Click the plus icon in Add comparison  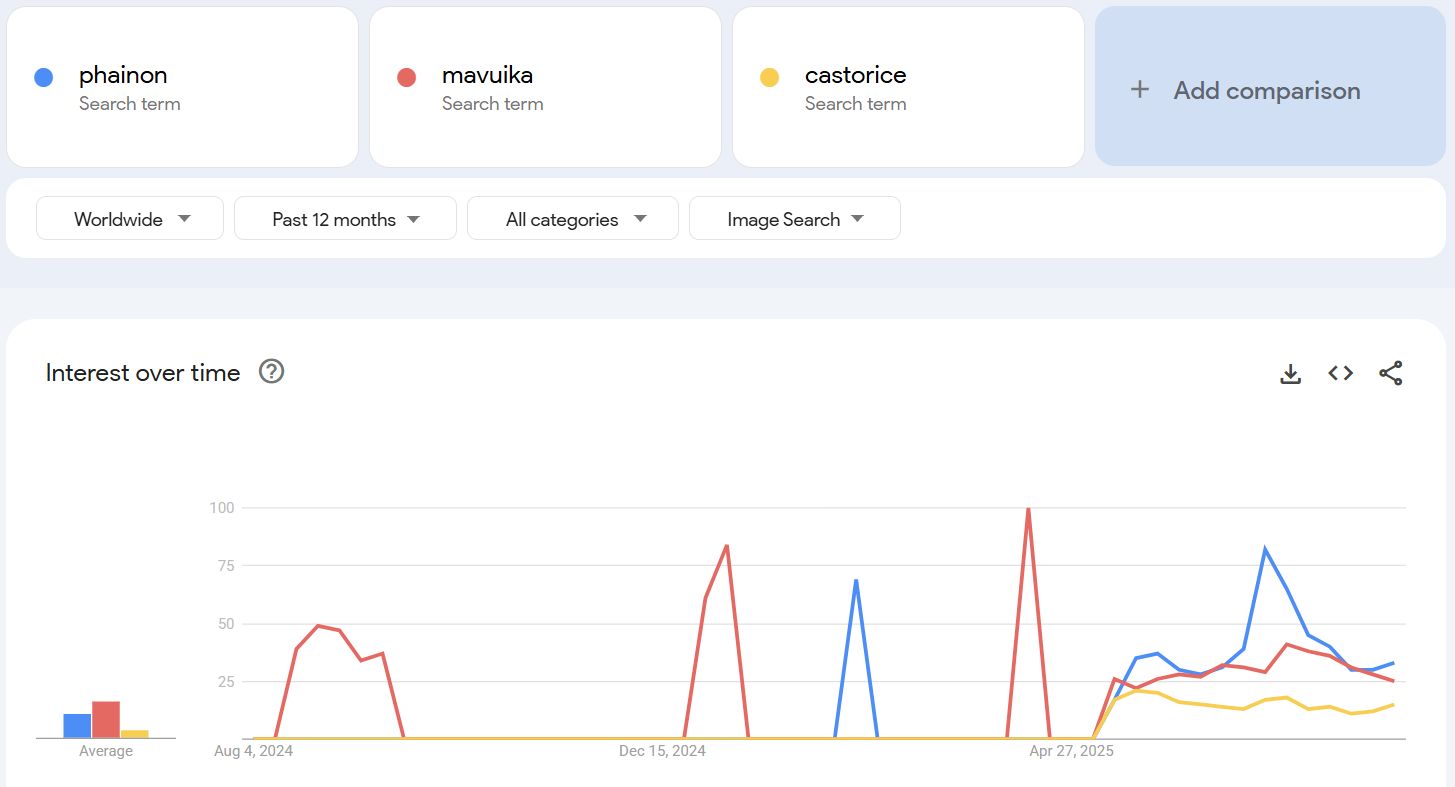click(x=1139, y=90)
